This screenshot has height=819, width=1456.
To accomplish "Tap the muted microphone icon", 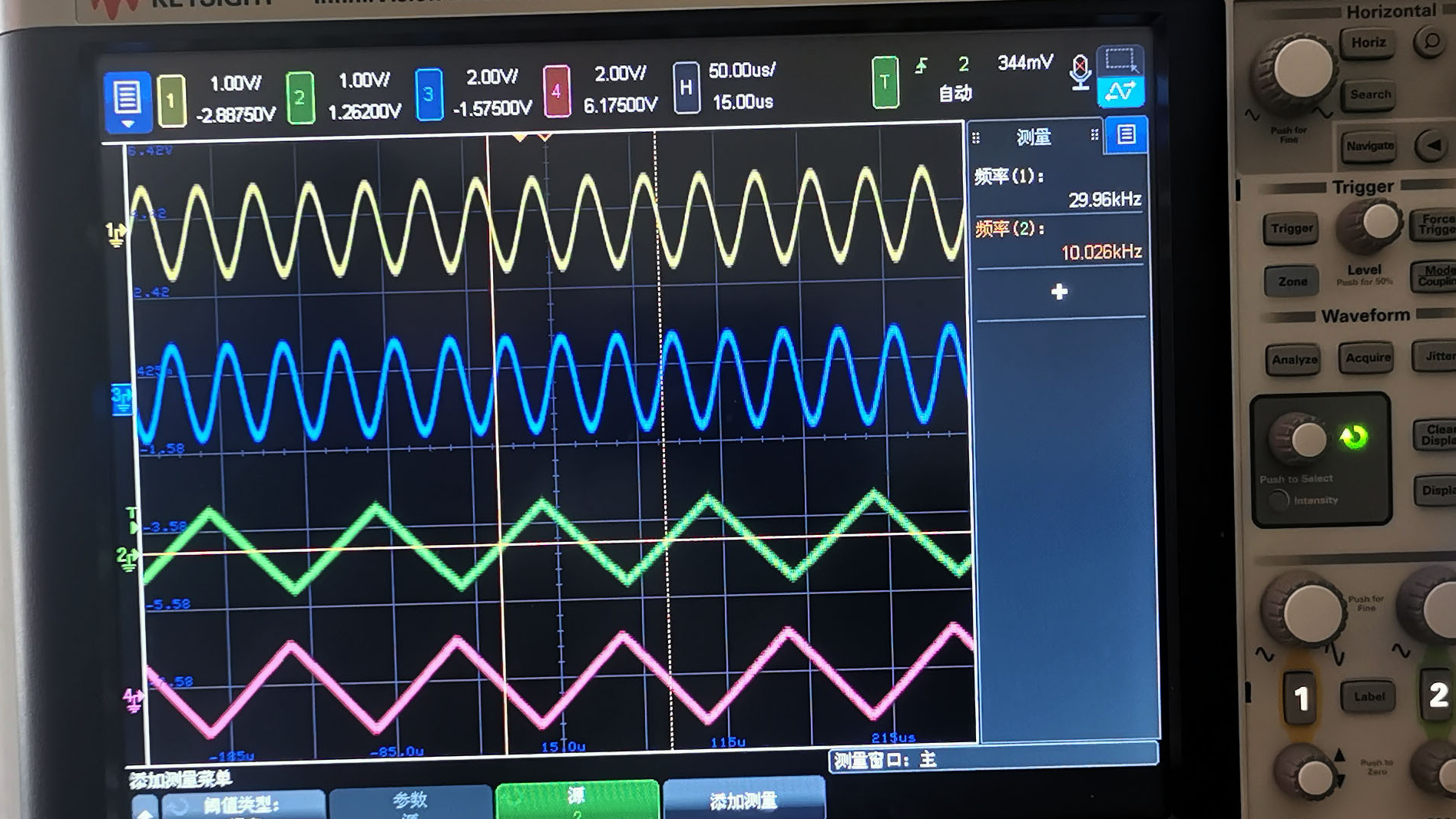I will 1080,72.
